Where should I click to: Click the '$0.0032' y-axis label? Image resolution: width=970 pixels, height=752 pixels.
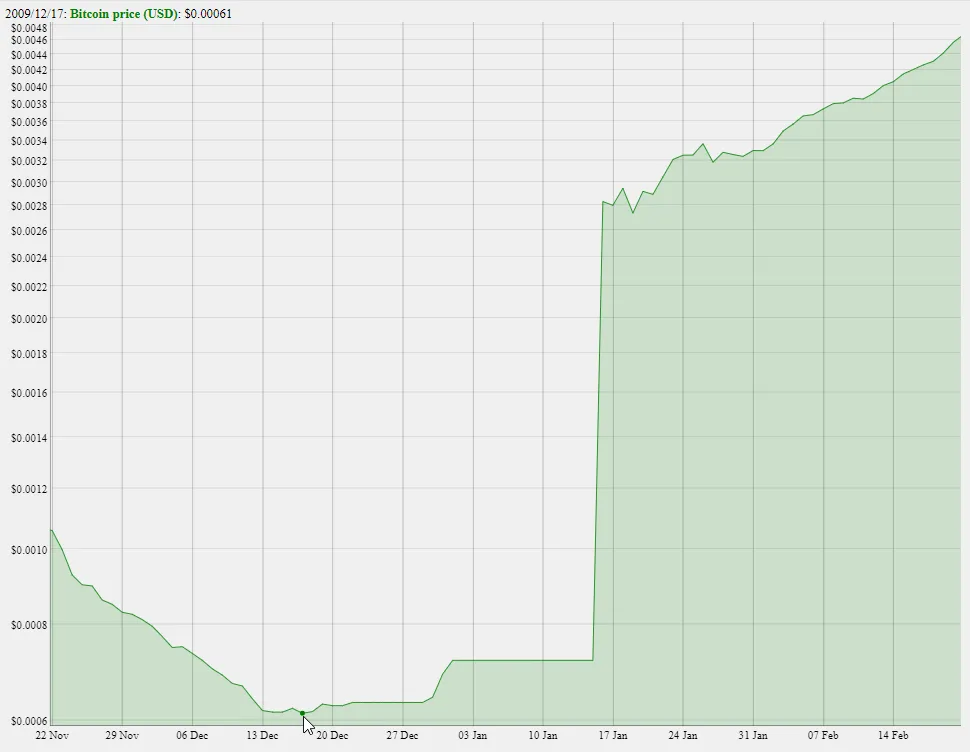point(29,161)
